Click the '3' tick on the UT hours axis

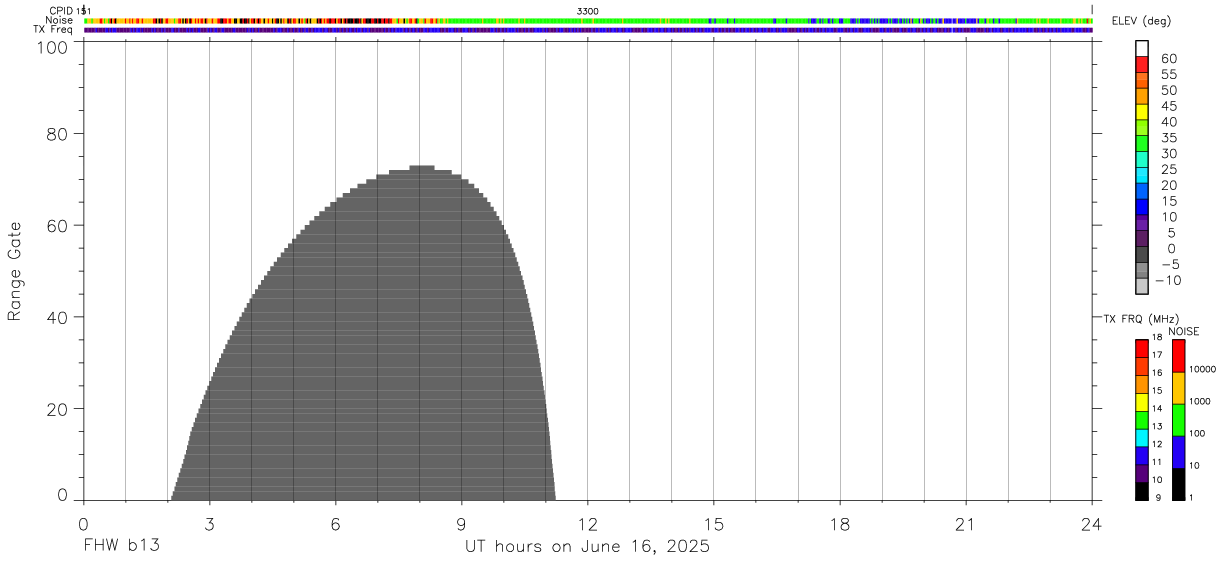tap(209, 523)
